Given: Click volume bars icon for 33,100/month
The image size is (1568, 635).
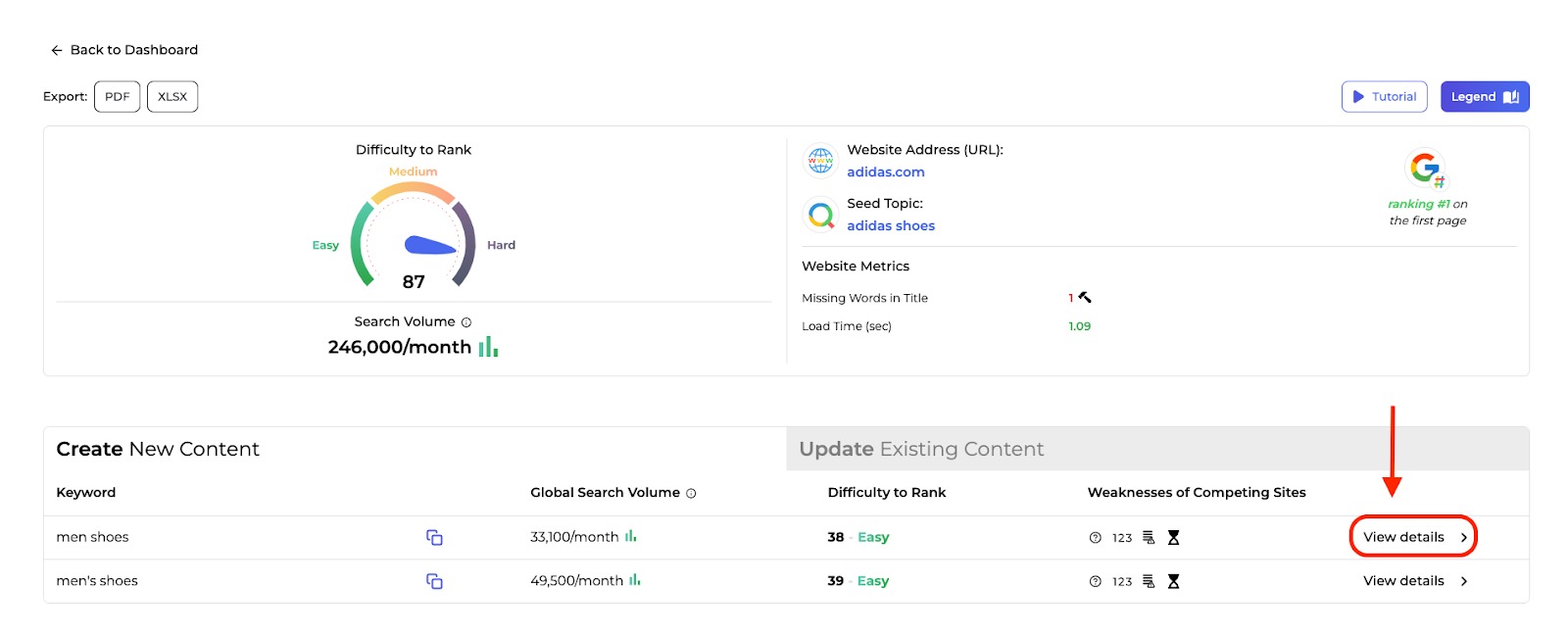Looking at the screenshot, I should coord(631,536).
